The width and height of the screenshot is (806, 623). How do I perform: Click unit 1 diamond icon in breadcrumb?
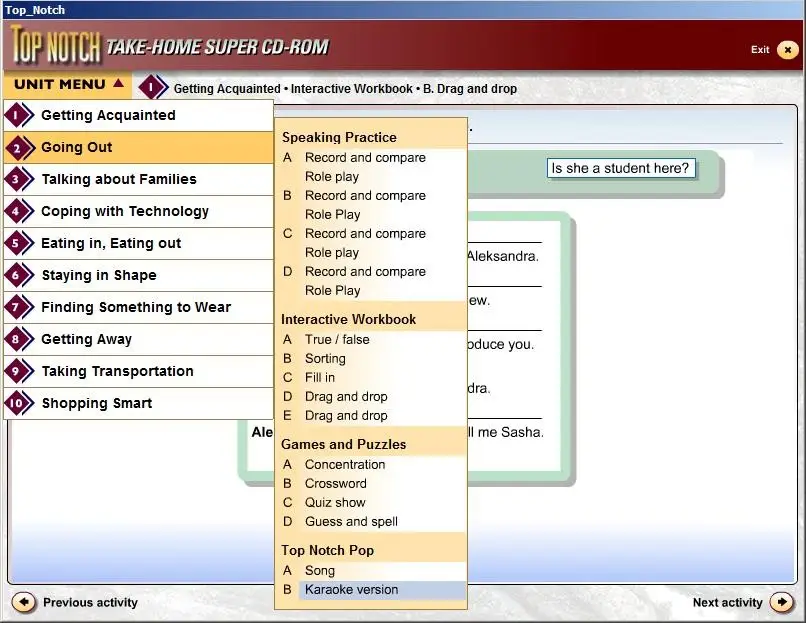[x=153, y=87]
